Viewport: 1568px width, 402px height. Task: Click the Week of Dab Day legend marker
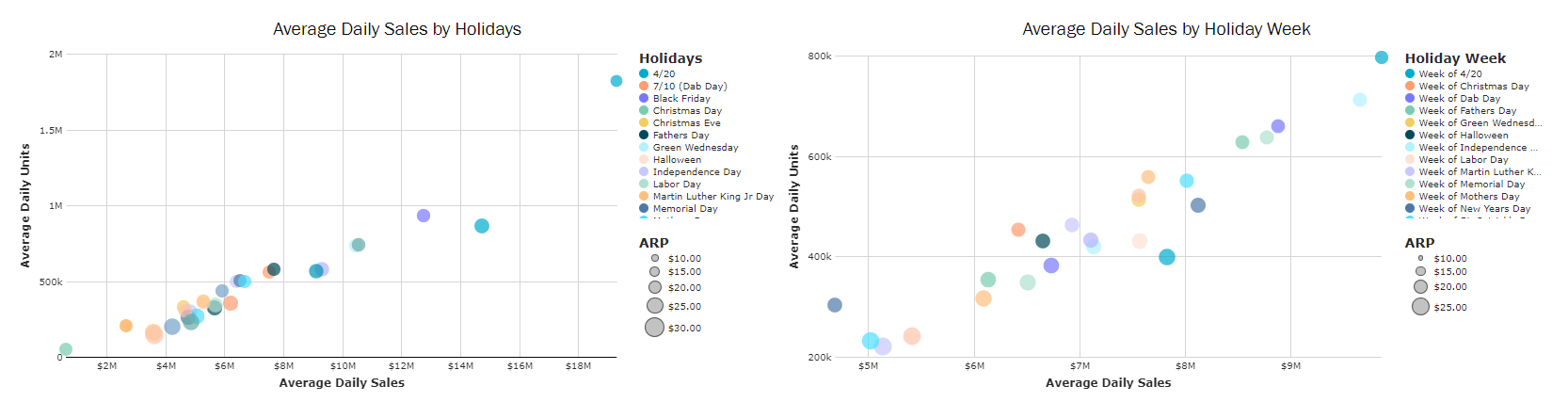1410,98
